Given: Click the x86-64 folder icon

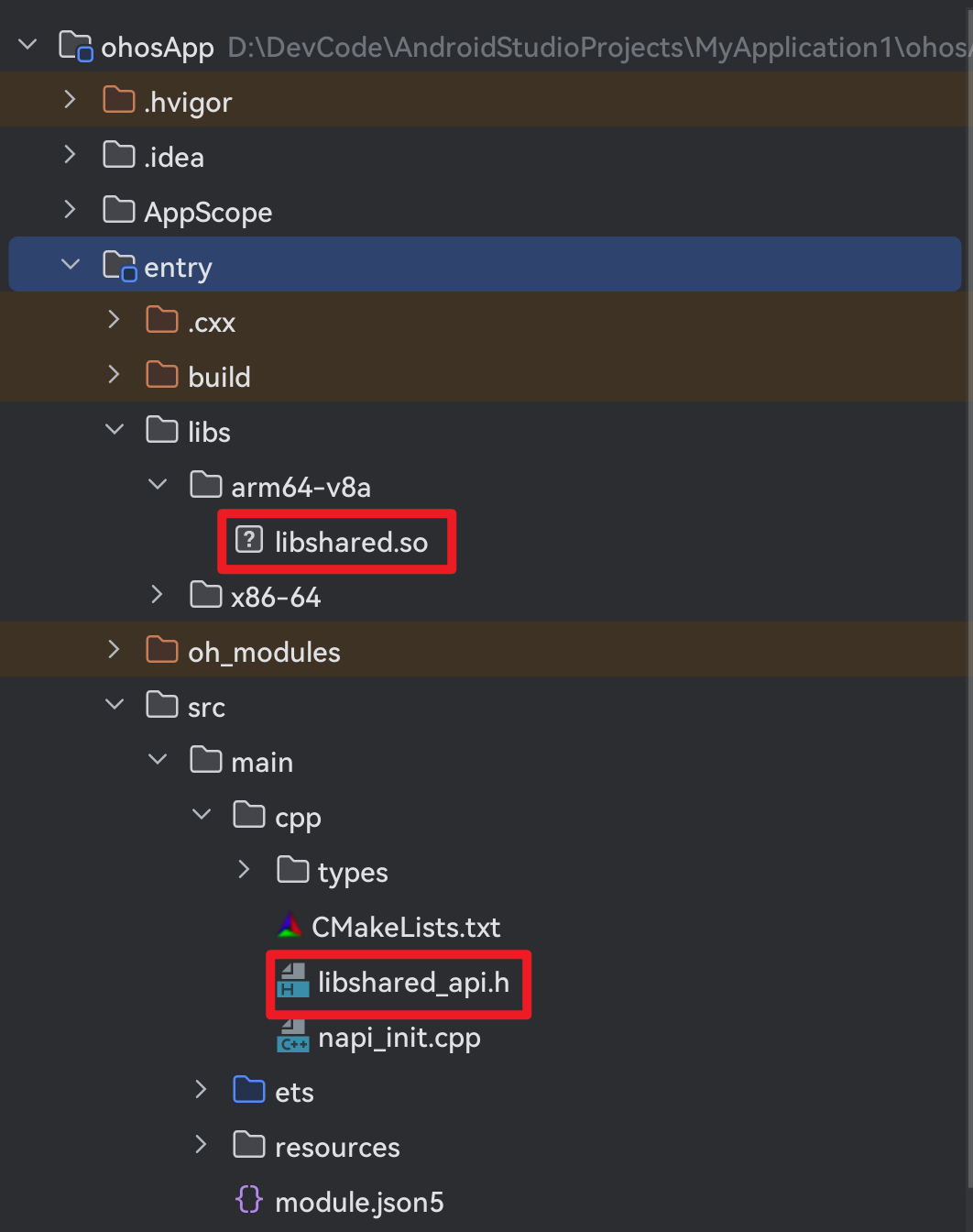Looking at the screenshot, I should point(206,594).
